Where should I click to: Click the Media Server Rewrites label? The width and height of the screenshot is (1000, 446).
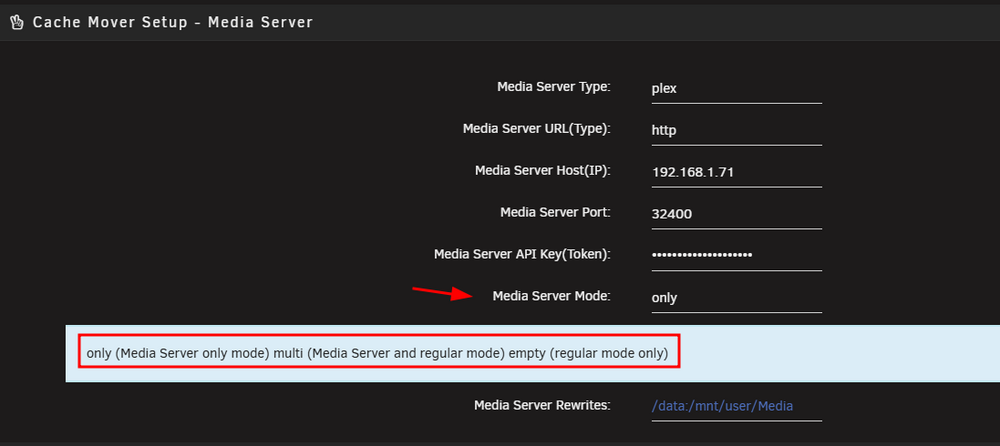542,405
